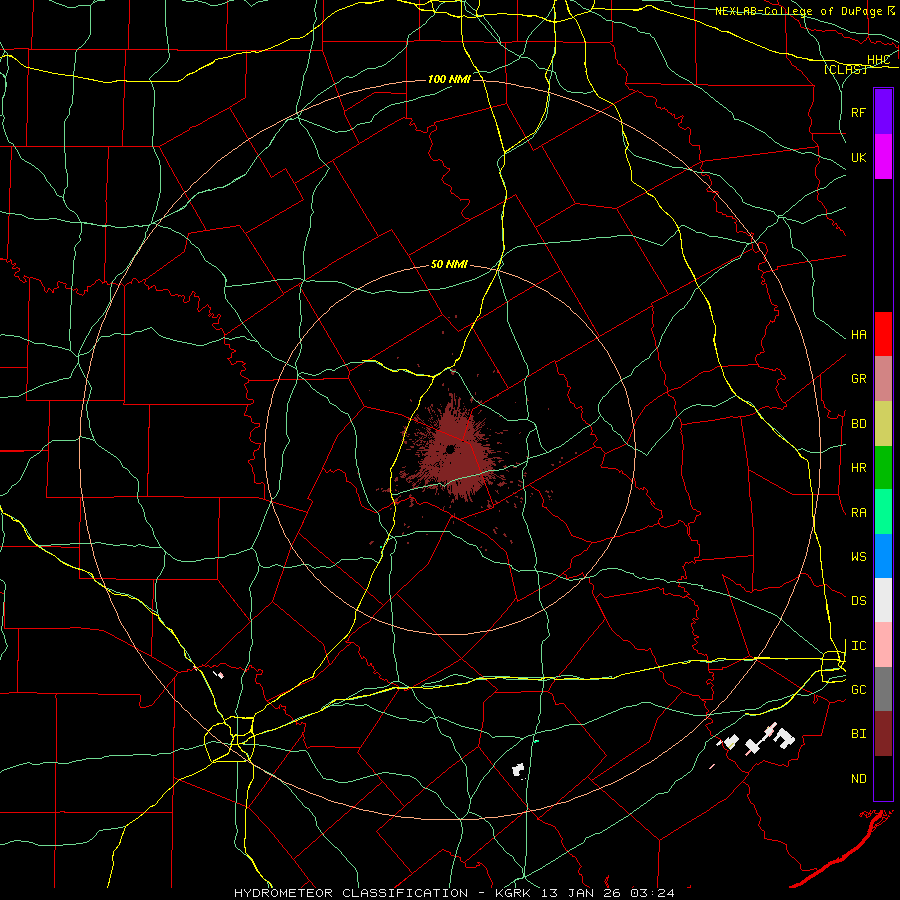
Task: Click the "ND" legend label
Action: (858, 779)
